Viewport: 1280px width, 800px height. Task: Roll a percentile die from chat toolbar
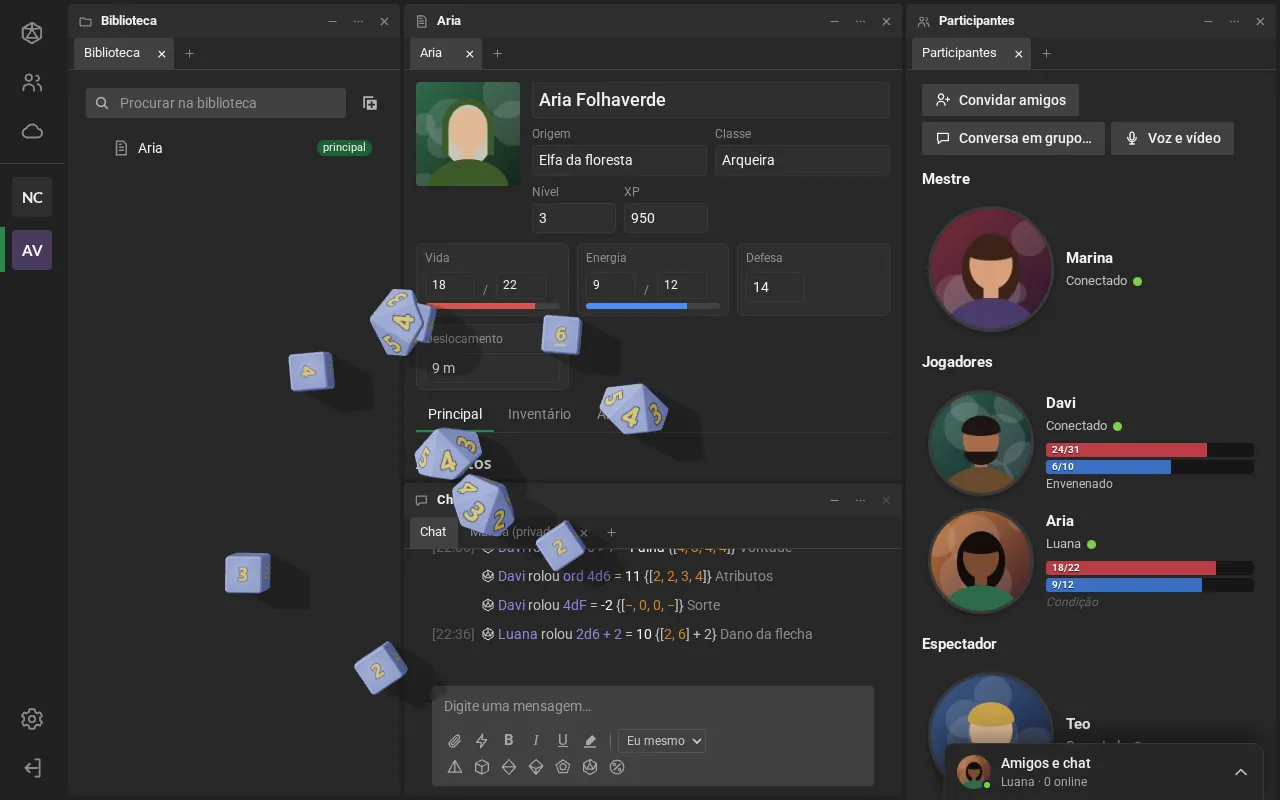(617, 767)
